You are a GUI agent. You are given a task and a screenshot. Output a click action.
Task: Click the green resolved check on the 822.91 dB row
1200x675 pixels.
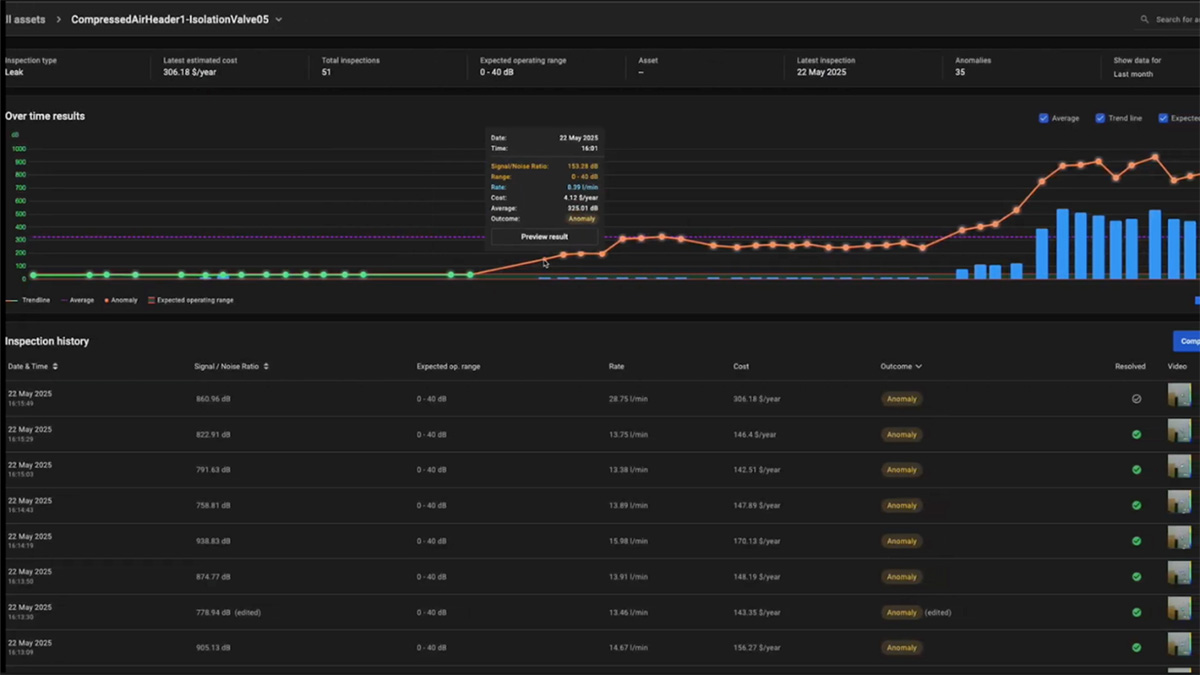point(1135,434)
